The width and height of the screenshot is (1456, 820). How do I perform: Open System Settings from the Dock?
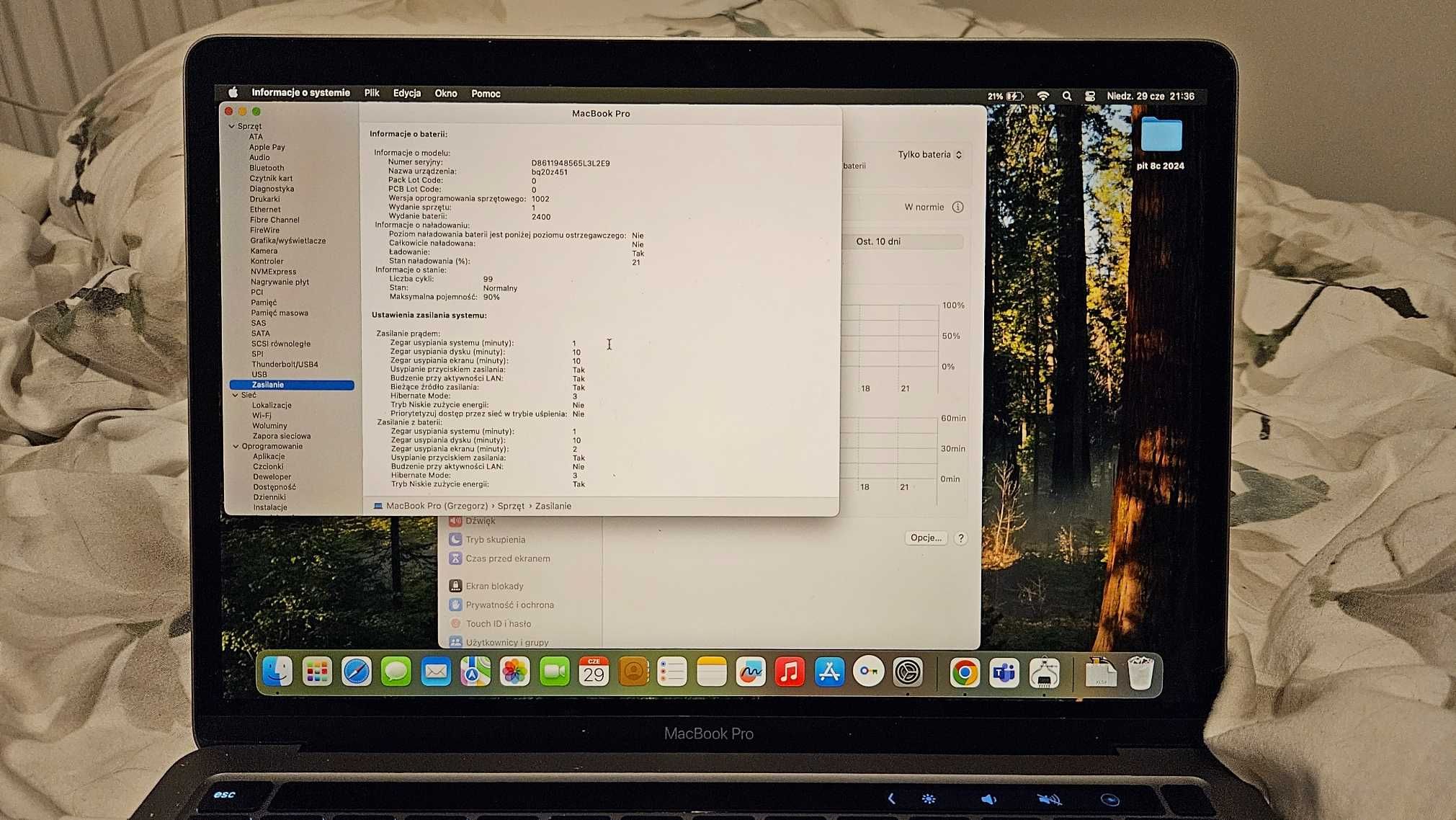[x=908, y=672]
